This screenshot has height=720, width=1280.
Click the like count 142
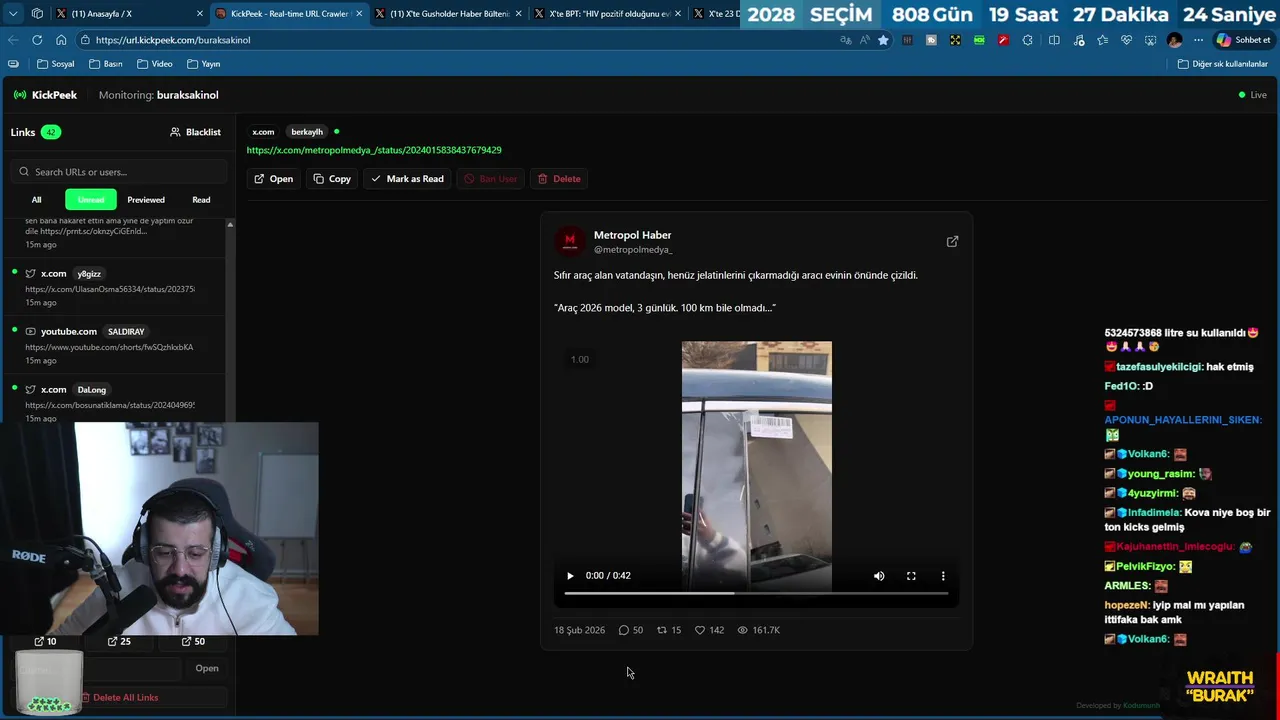click(709, 630)
